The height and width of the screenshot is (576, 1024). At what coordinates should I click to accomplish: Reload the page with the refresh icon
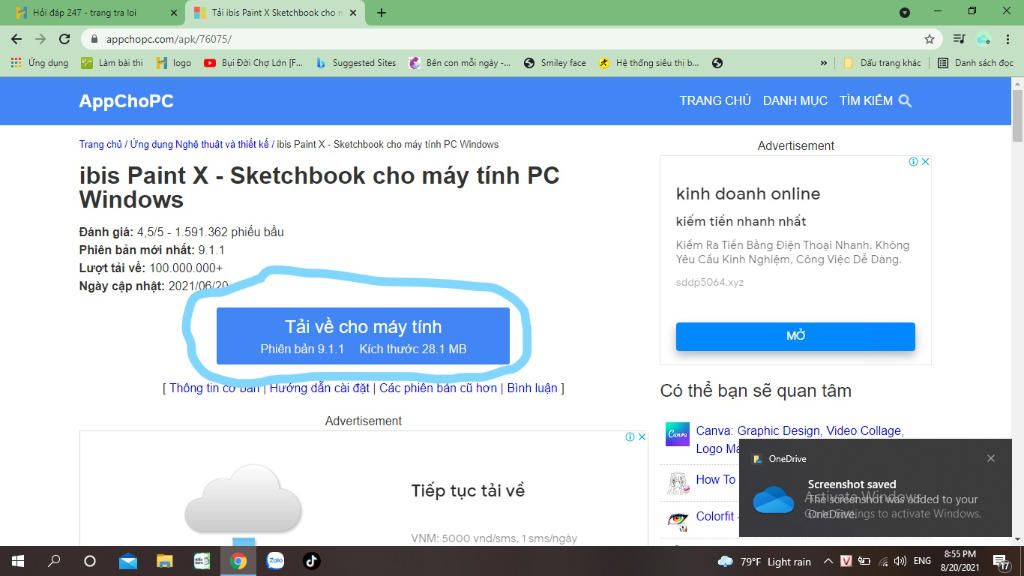(64, 39)
